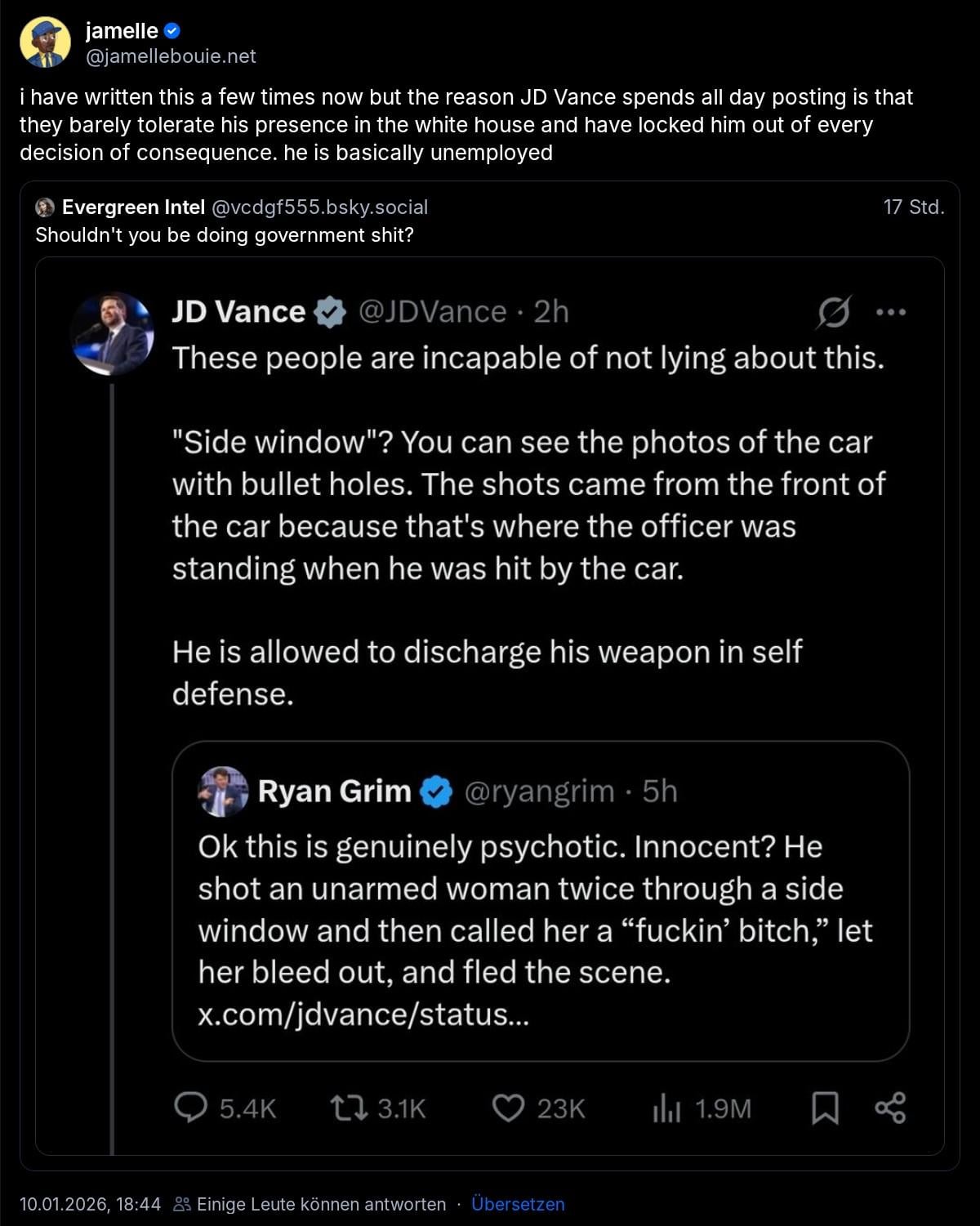The image size is (980, 1226).
Task: Bookmark the JD Vance tweet
Action: point(825,1108)
